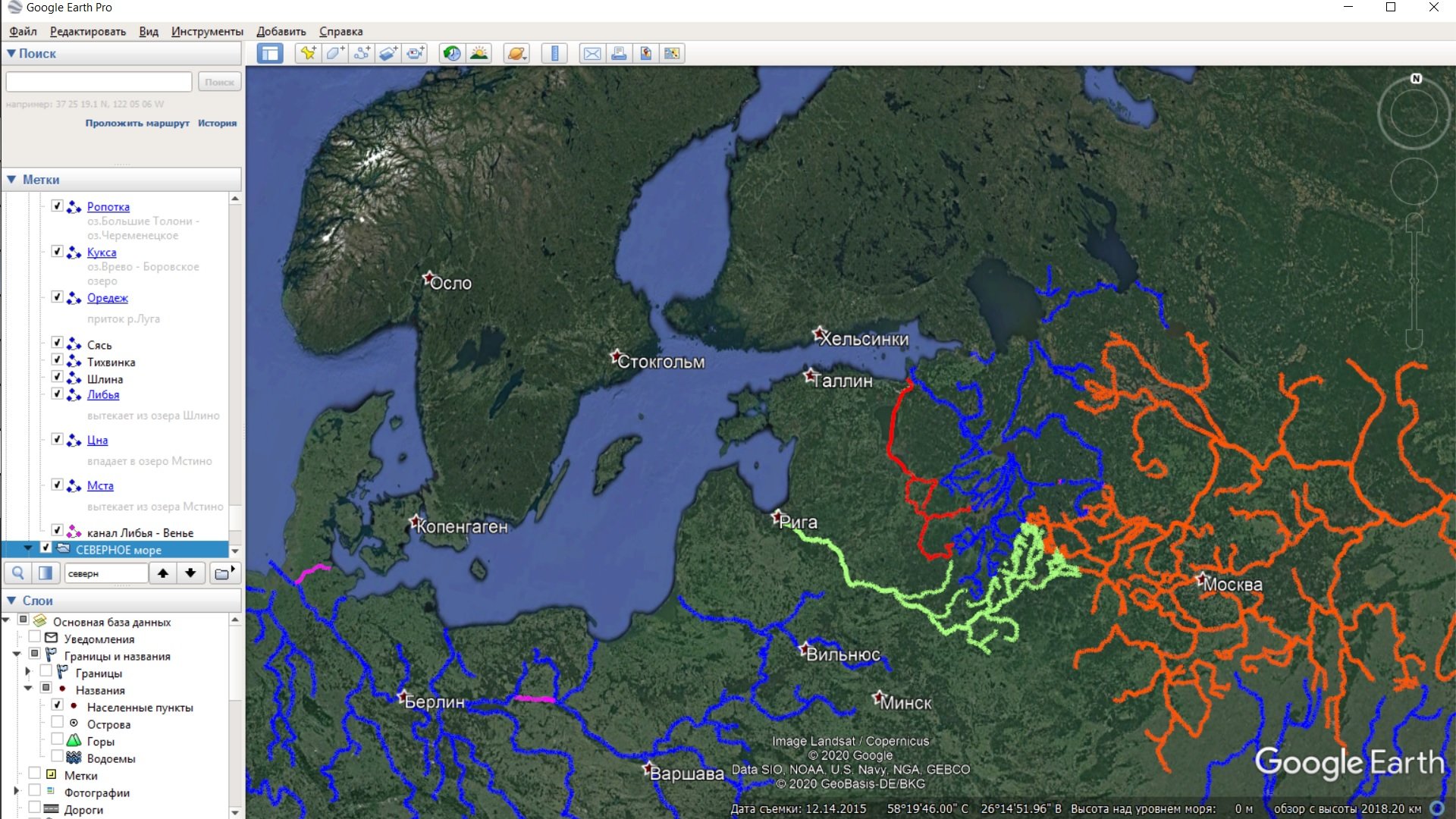Email the current view
The height and width of the screenshot is (819, 1456).
592,53
